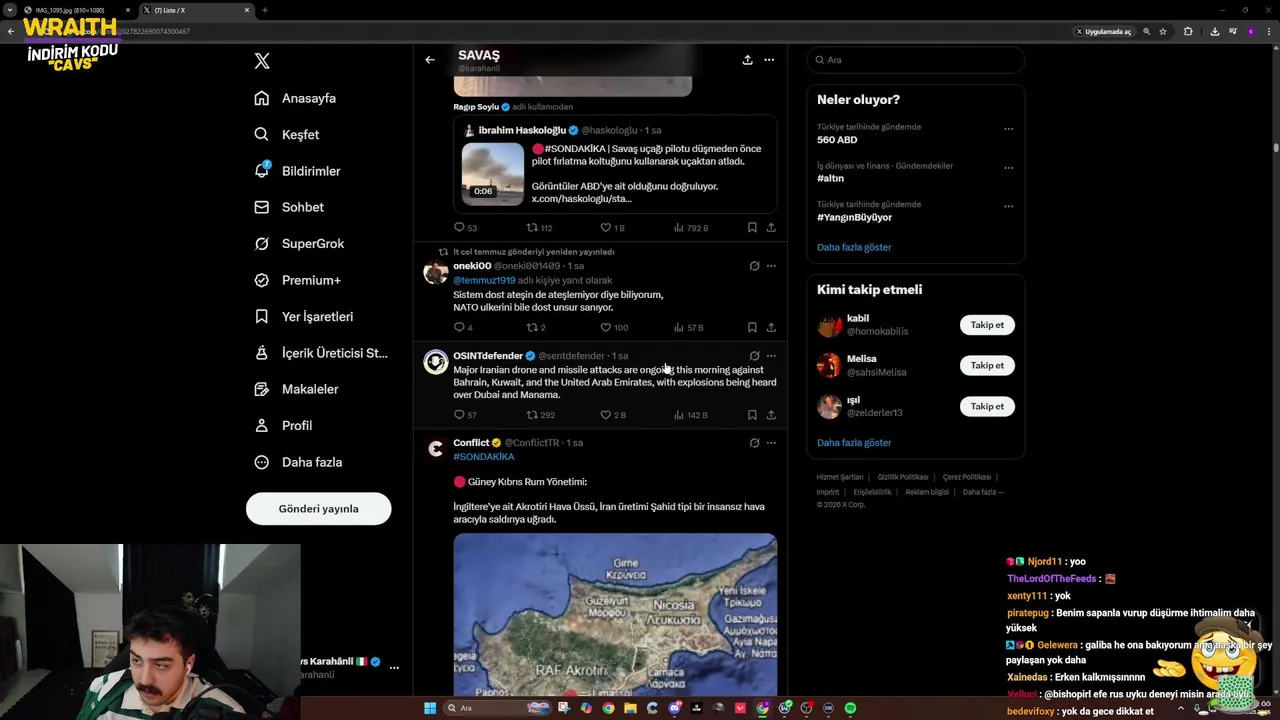The height and width of the screenshot is (720, 1280).
Task: Open more options on OSINTdefender post
Action: coord(771,356)
